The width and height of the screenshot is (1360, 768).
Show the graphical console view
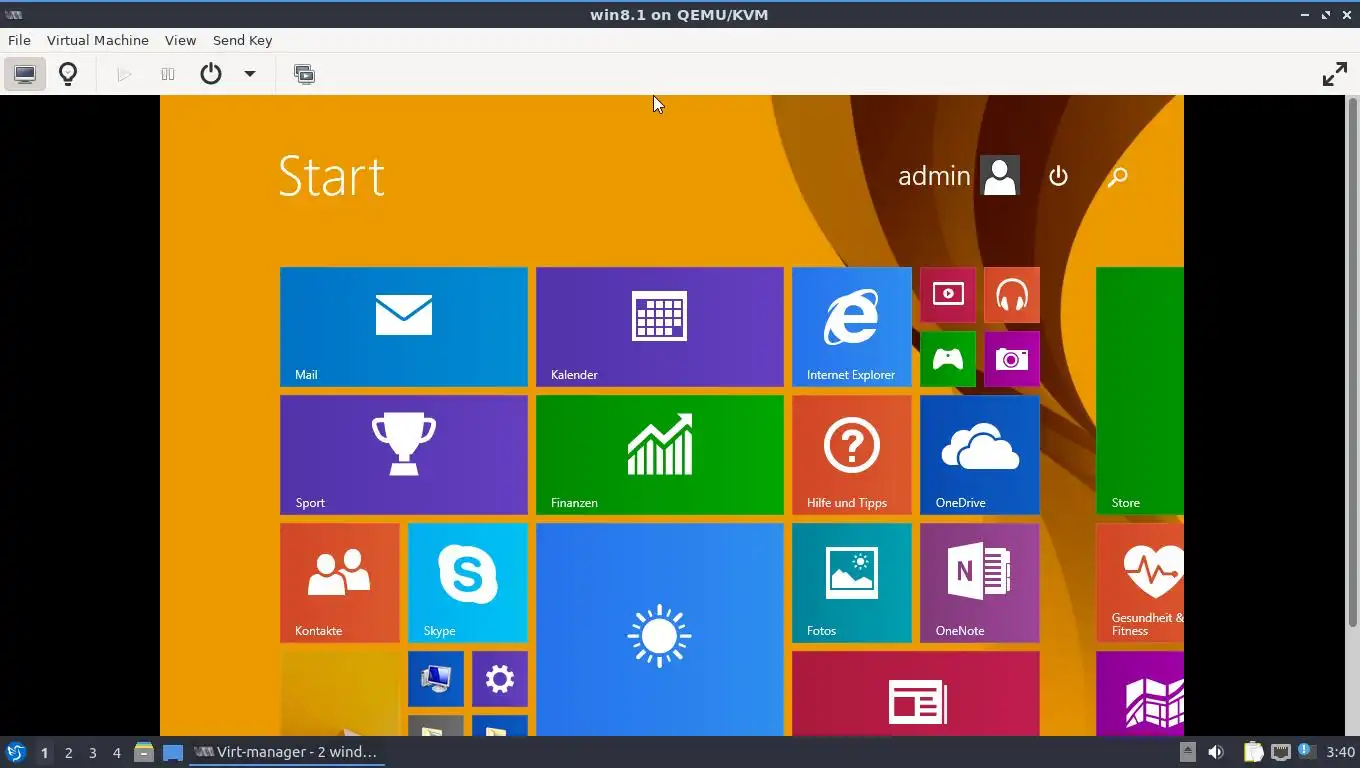click(x=25, y=74)
